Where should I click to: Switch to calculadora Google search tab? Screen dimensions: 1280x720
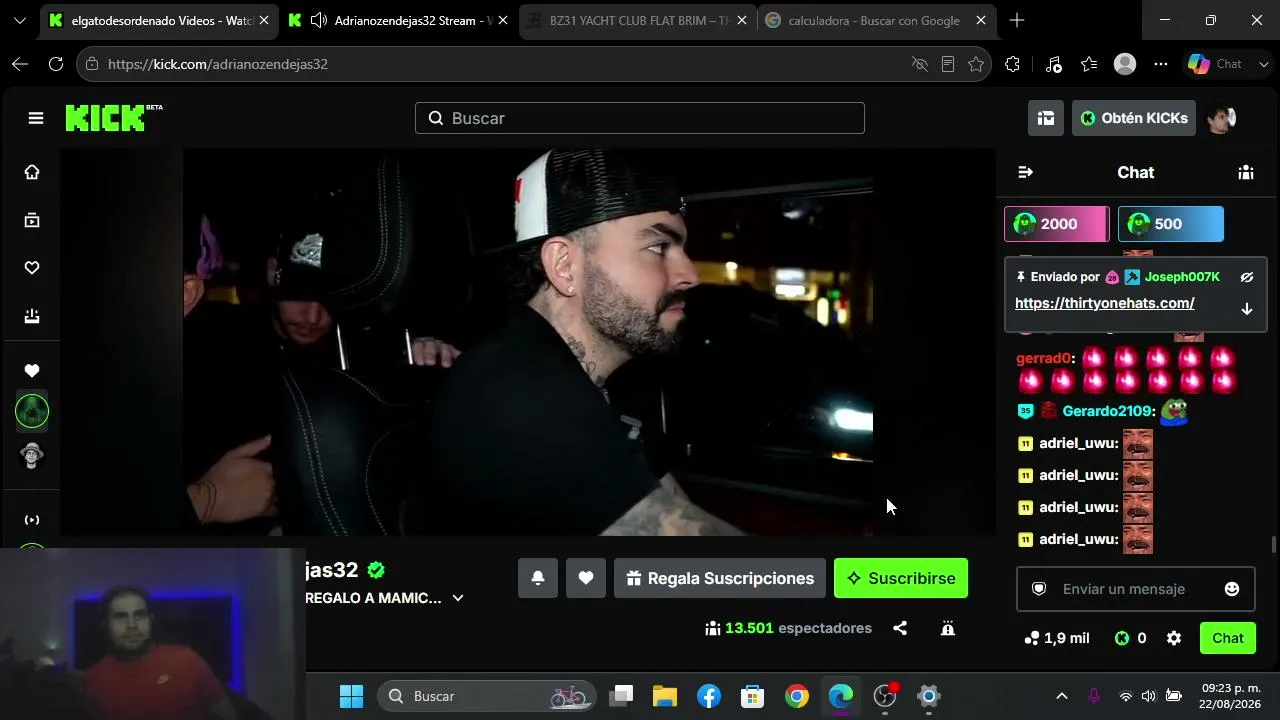pyautogui.click(x=876, y=20)
